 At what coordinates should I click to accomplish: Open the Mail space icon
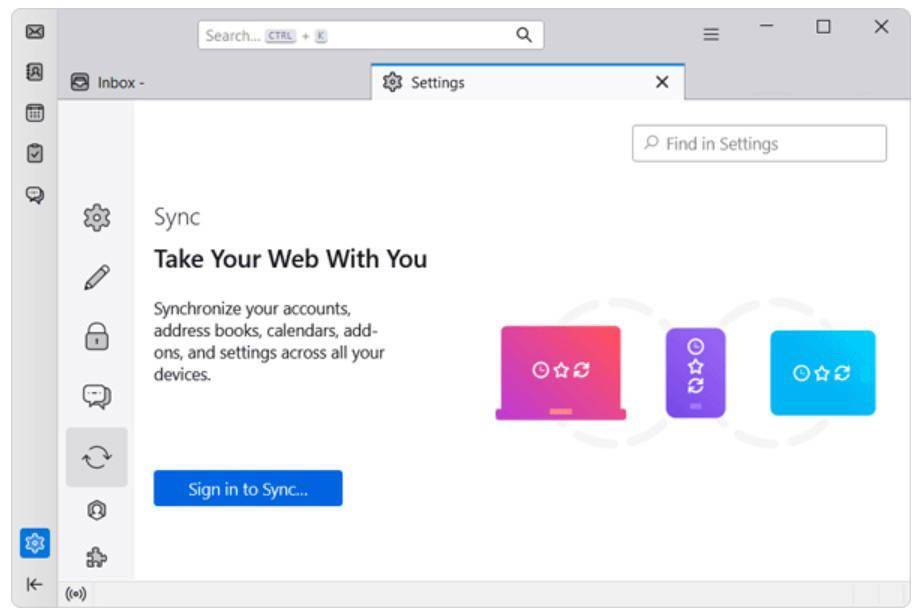click(35, 32)
